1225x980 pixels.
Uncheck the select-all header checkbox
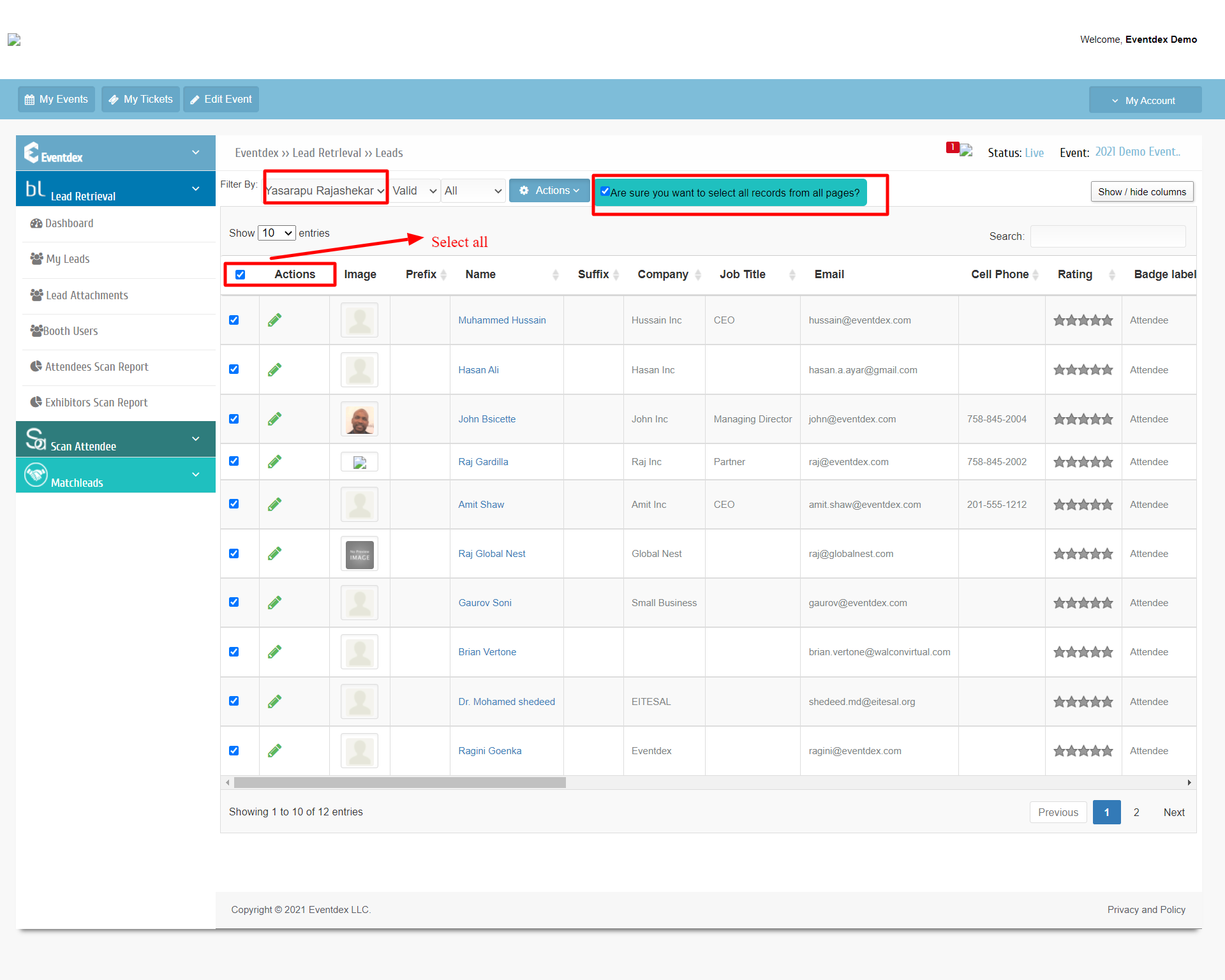(241, 274)
